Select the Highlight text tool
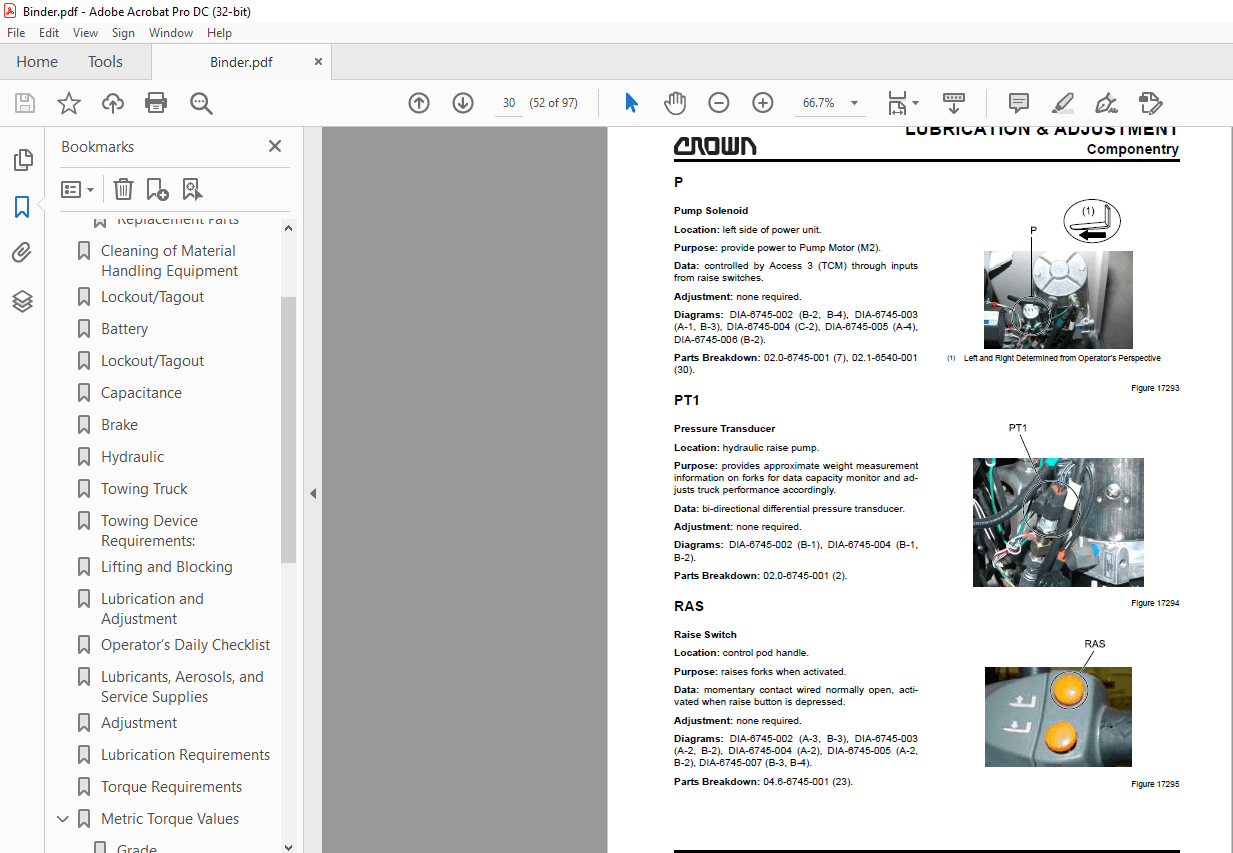The width and height of the screenshot is (1233, 853). pyautogui.click(x=1062, y=103)
